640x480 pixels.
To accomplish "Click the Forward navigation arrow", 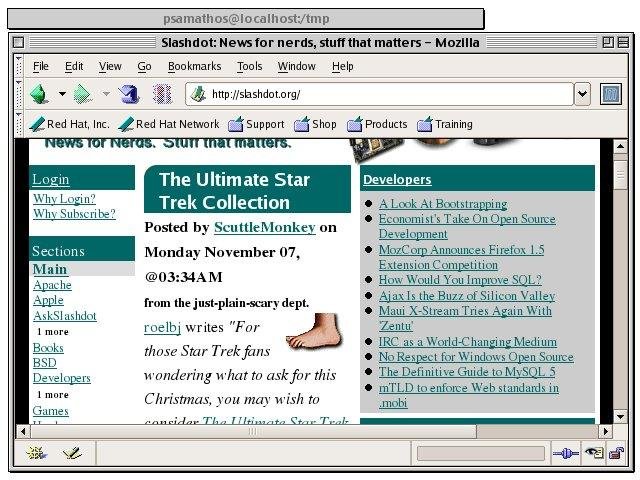I will (82, 93).
